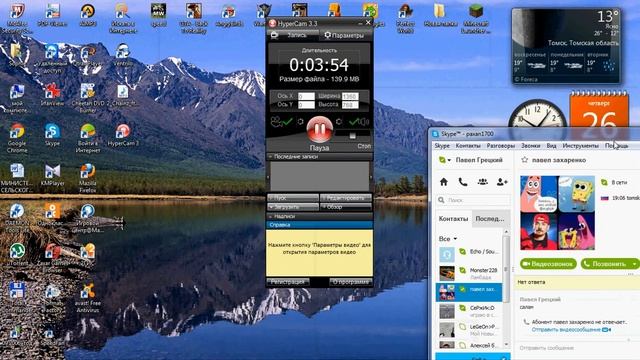640x360 pixels.
Task: Select Monster228 contact in Skype list
Action: point(469,273)
